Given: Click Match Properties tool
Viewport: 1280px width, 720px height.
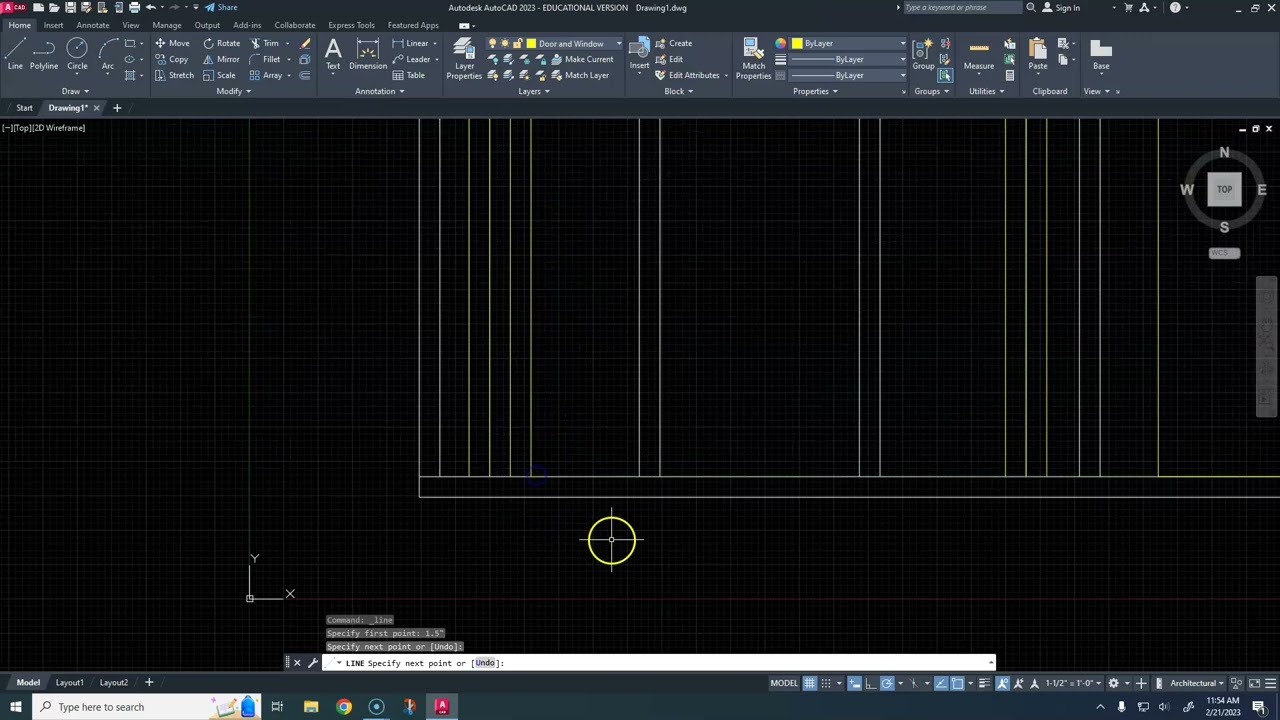Looking at the screenshot, I should (753, 58).
